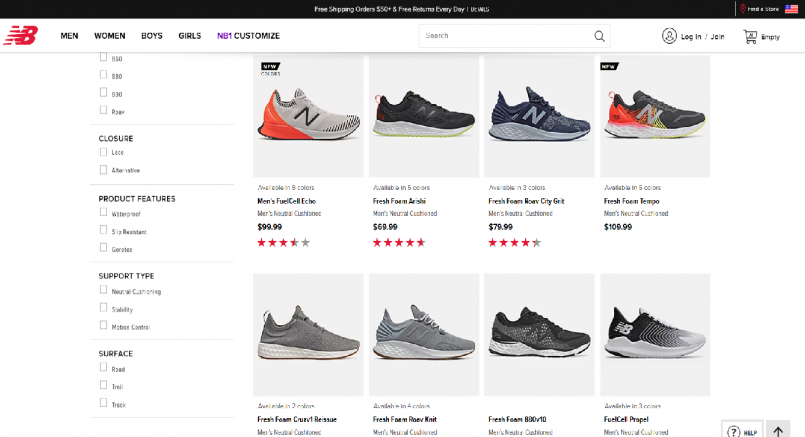Open the WOMEN navigation menu

tap(110, 36)
